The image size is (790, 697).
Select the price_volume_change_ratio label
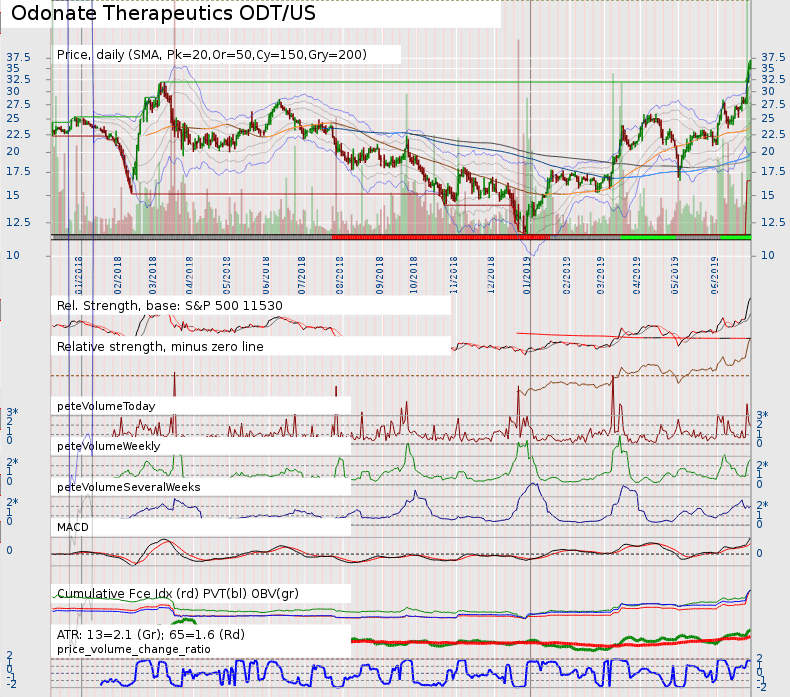tap(134, 649)
